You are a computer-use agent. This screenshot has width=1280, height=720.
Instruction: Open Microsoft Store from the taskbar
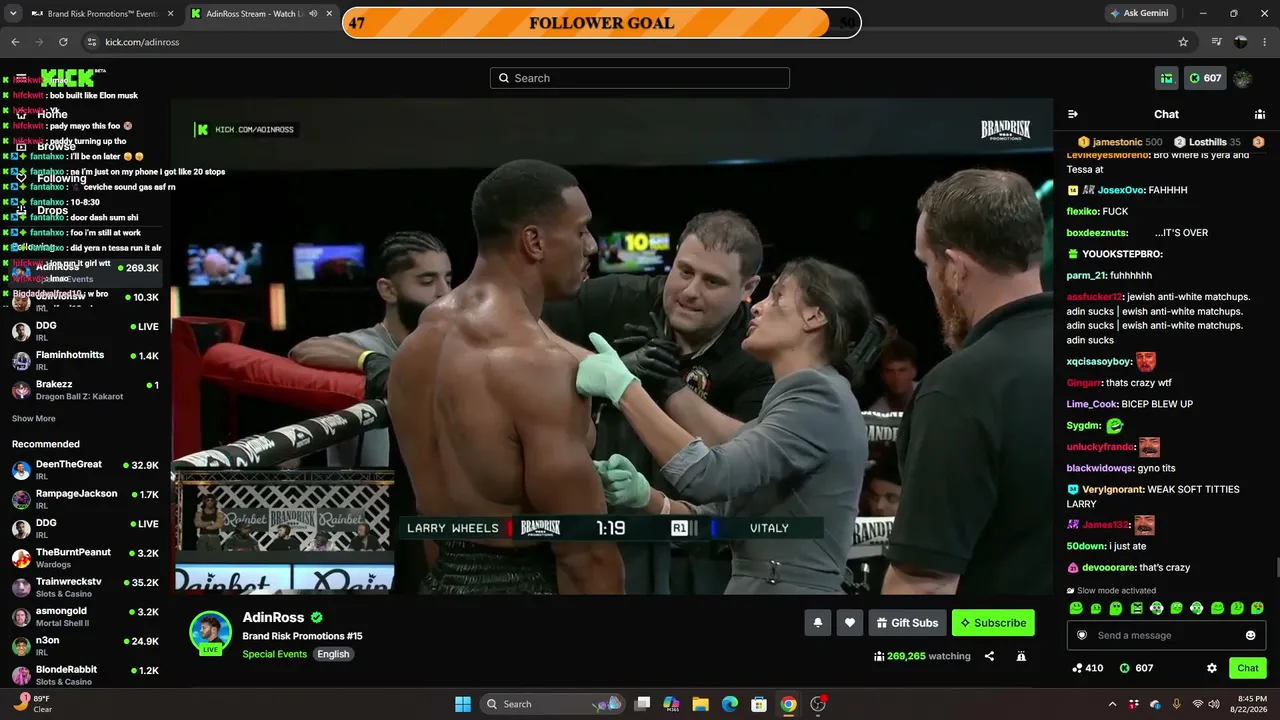(x=759, y=704)
